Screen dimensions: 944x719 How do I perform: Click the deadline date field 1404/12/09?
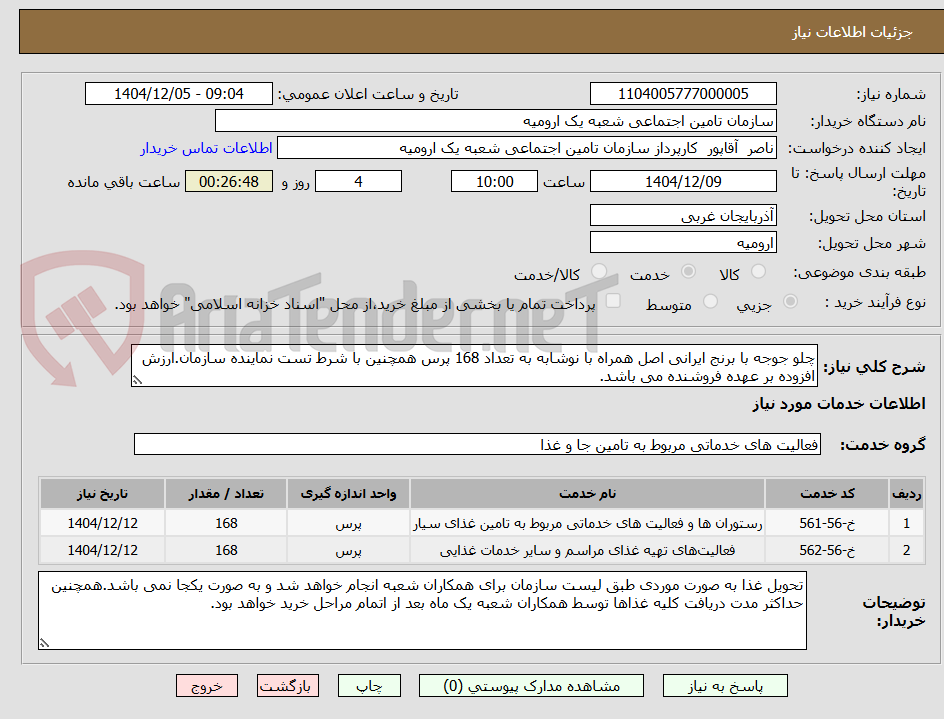683,181
